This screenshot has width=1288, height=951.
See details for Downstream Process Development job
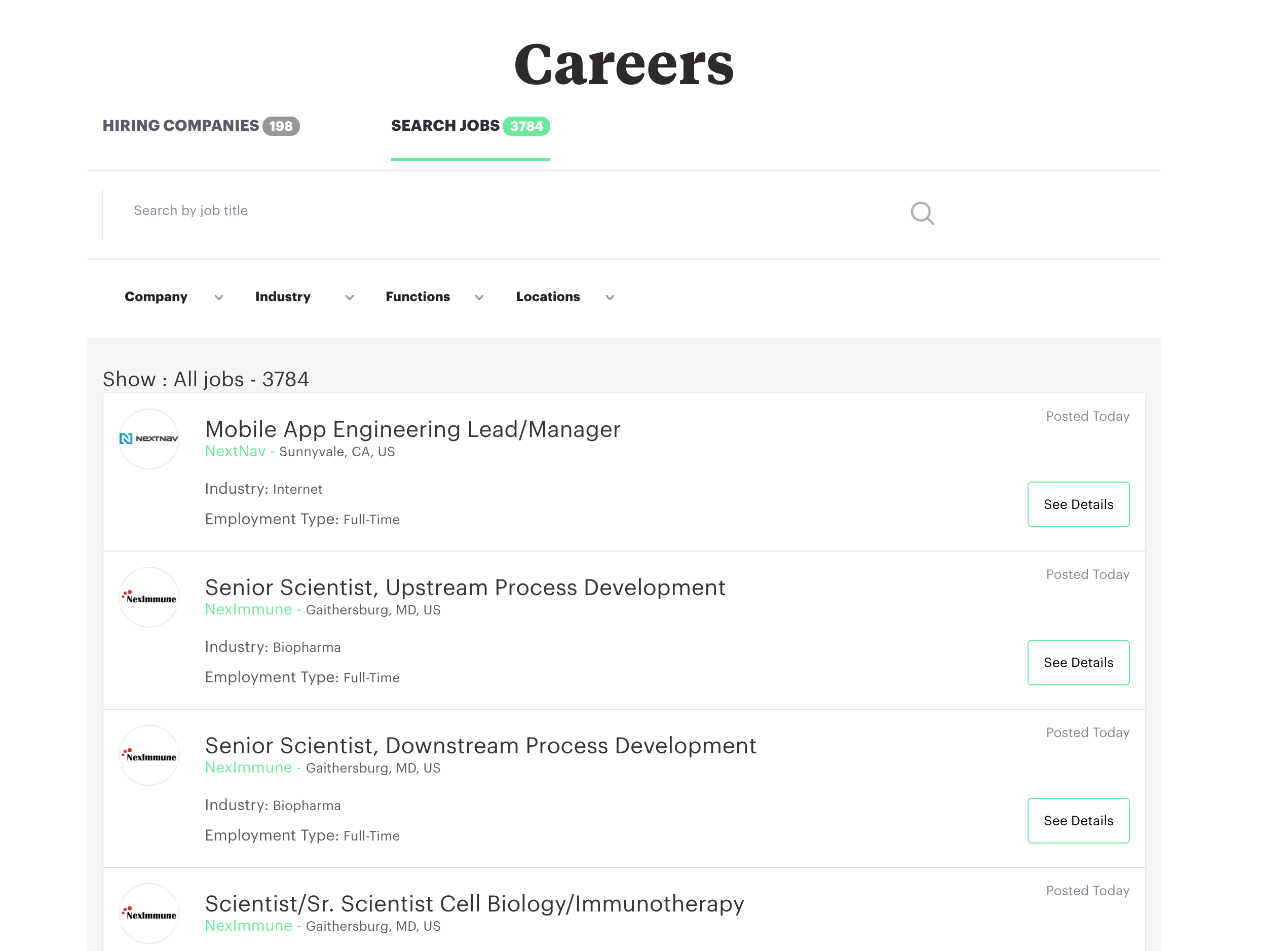tap(1077, 820)
